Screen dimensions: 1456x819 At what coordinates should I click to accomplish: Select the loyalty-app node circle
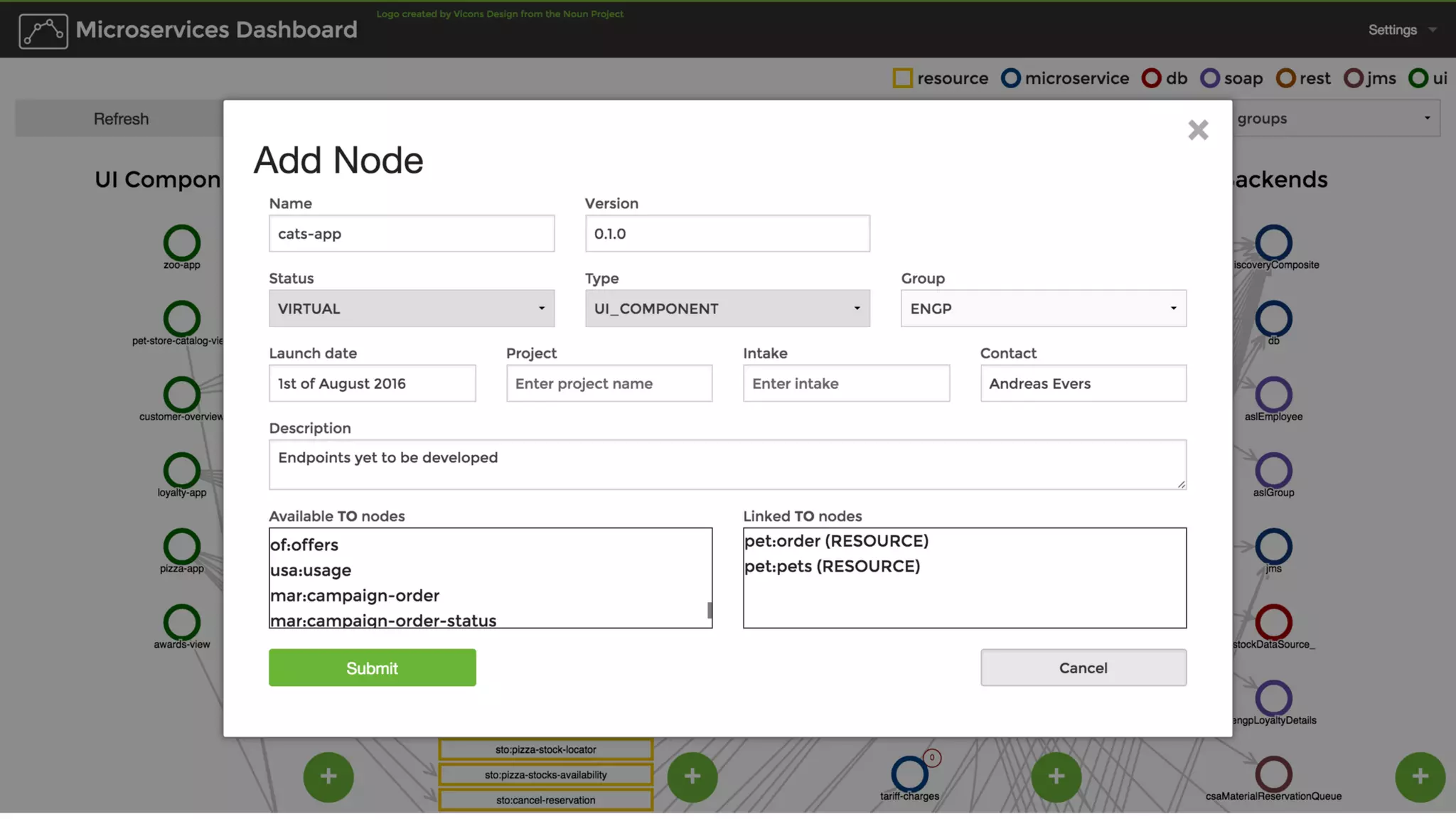182,470
